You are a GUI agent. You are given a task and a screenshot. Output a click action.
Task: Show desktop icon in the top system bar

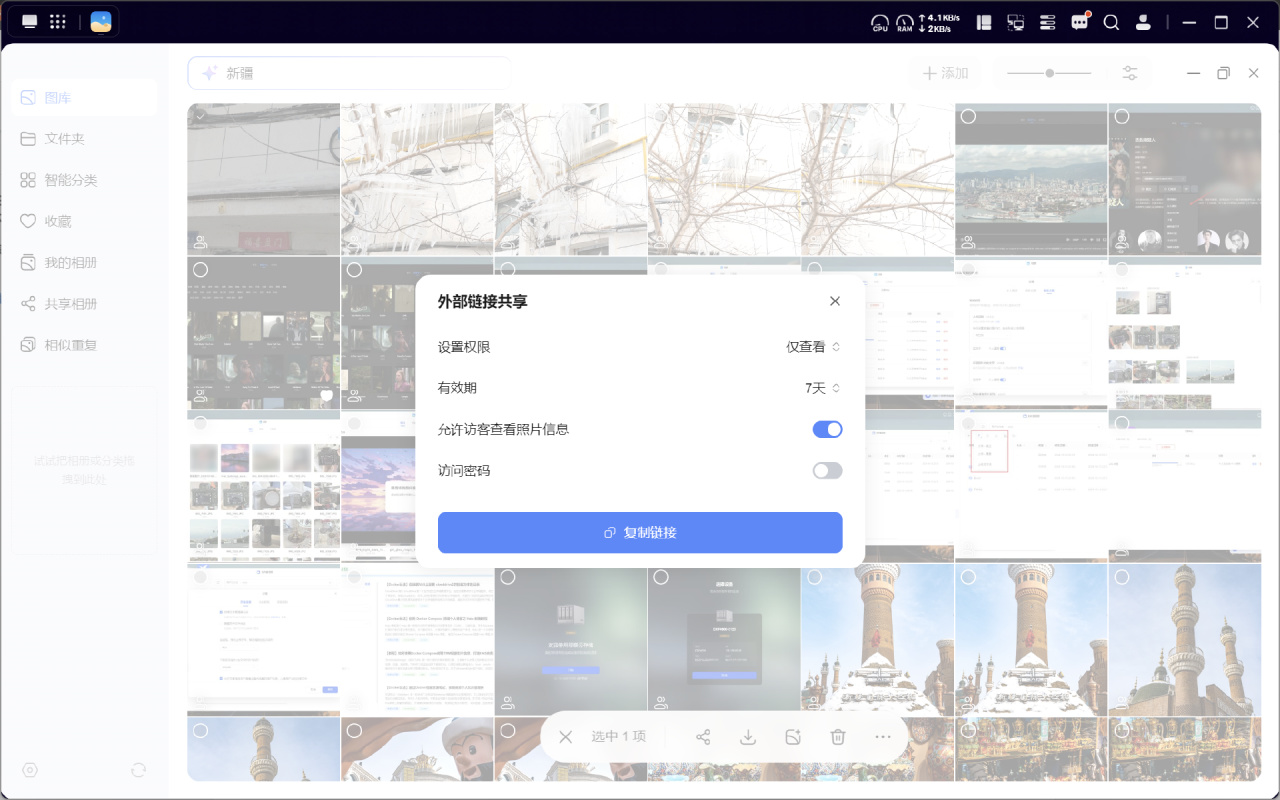[x=30, y=22]
